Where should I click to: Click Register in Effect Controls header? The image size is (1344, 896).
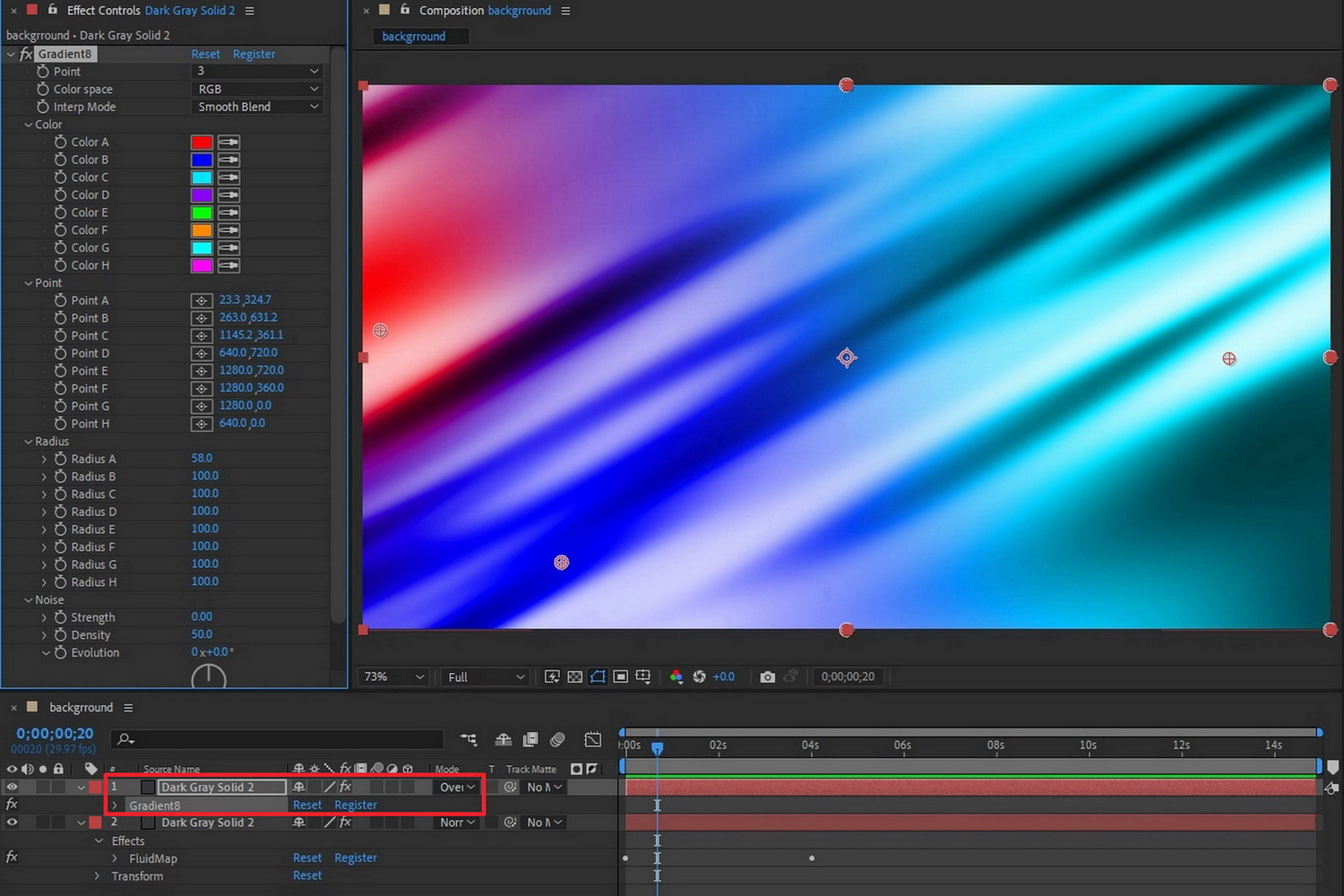[254, 54]
